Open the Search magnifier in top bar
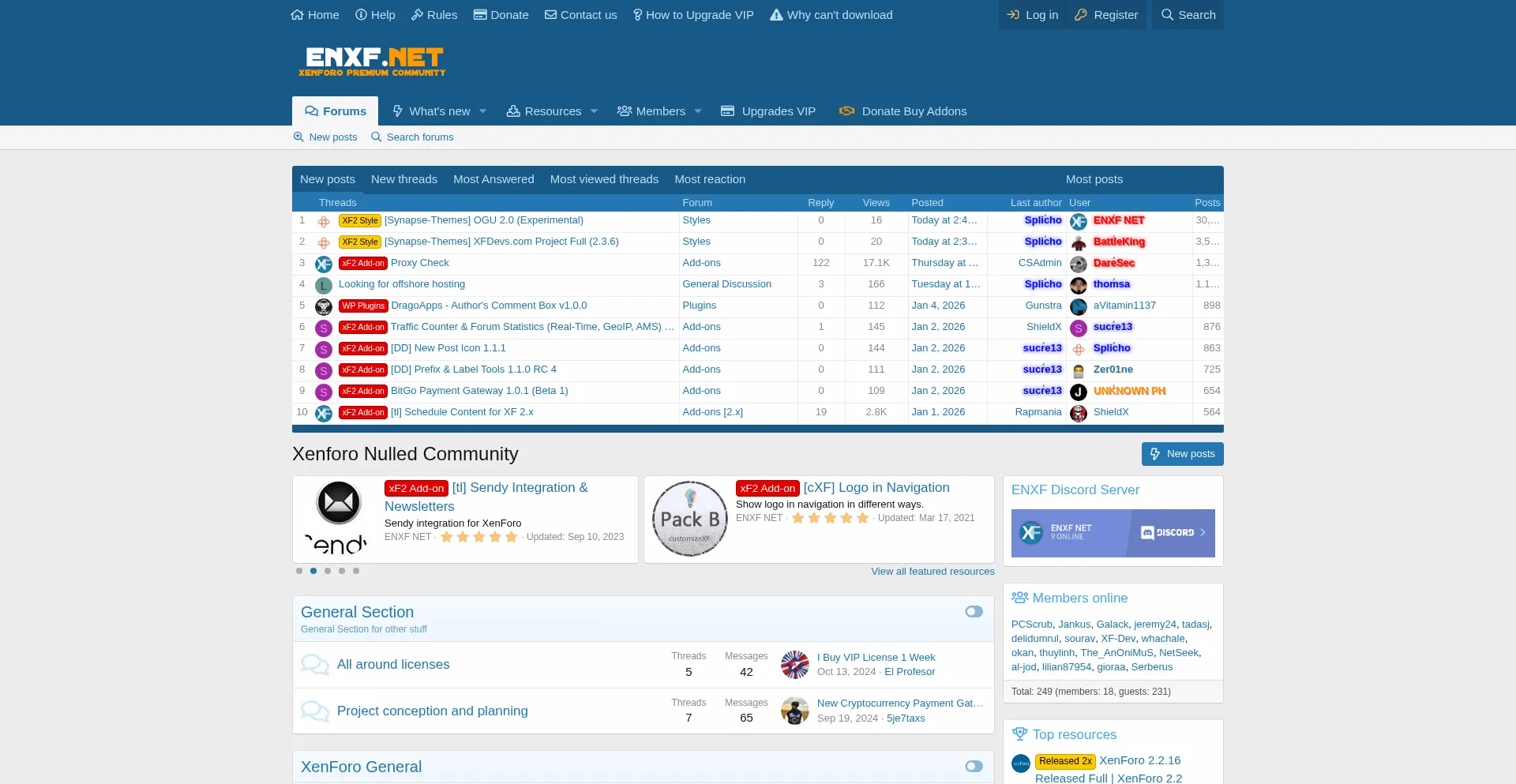This screenshot has height=784, width=1516. [x=1167, y=15]
